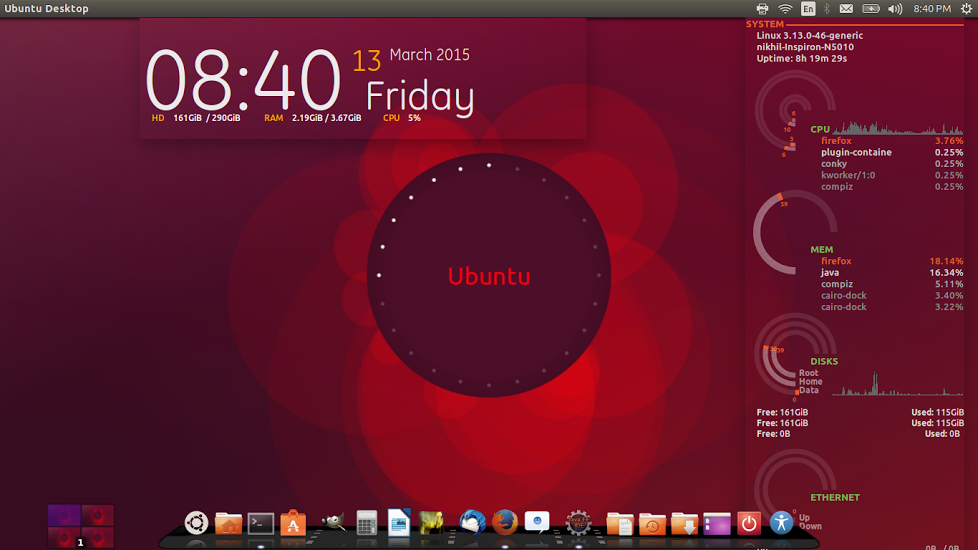The height and width of the screenshot is (550, 978).
Task: Open the Ubuntu logo launcher in dock
Action: (x=196, y=523)
